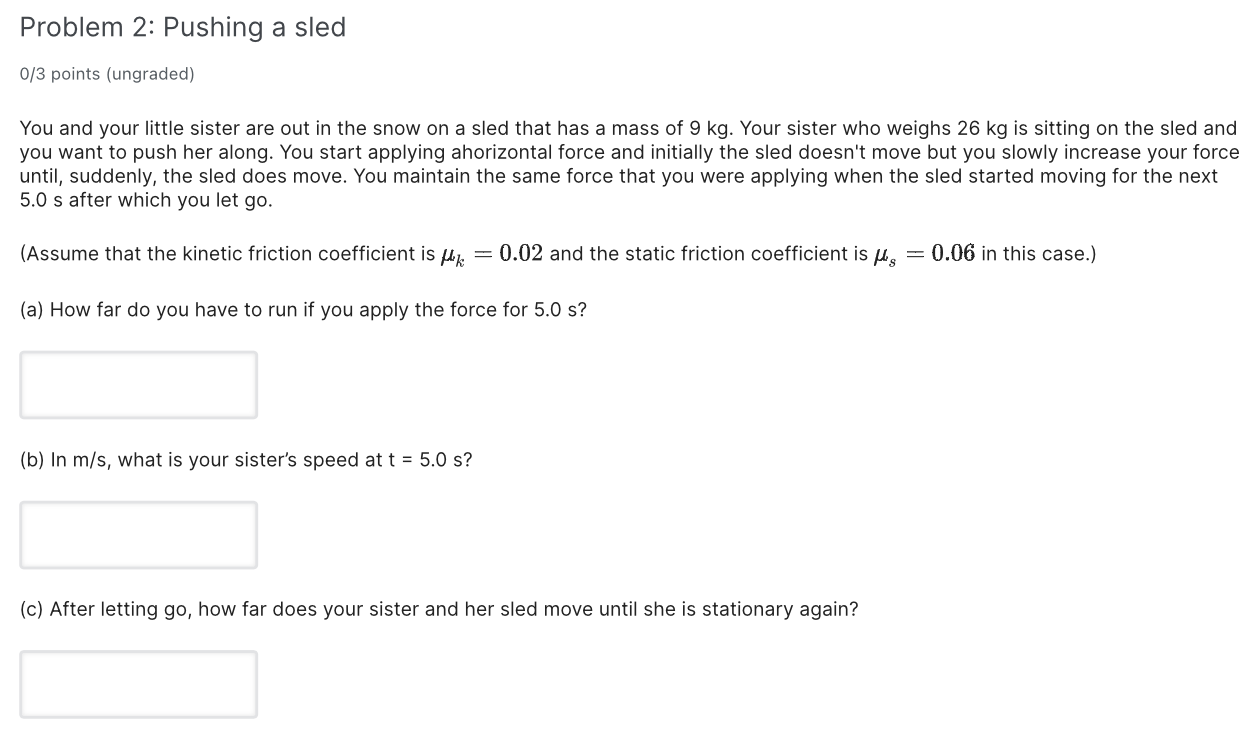
Task: Click inside the third empty response field
Action: [x=139, y=684]
